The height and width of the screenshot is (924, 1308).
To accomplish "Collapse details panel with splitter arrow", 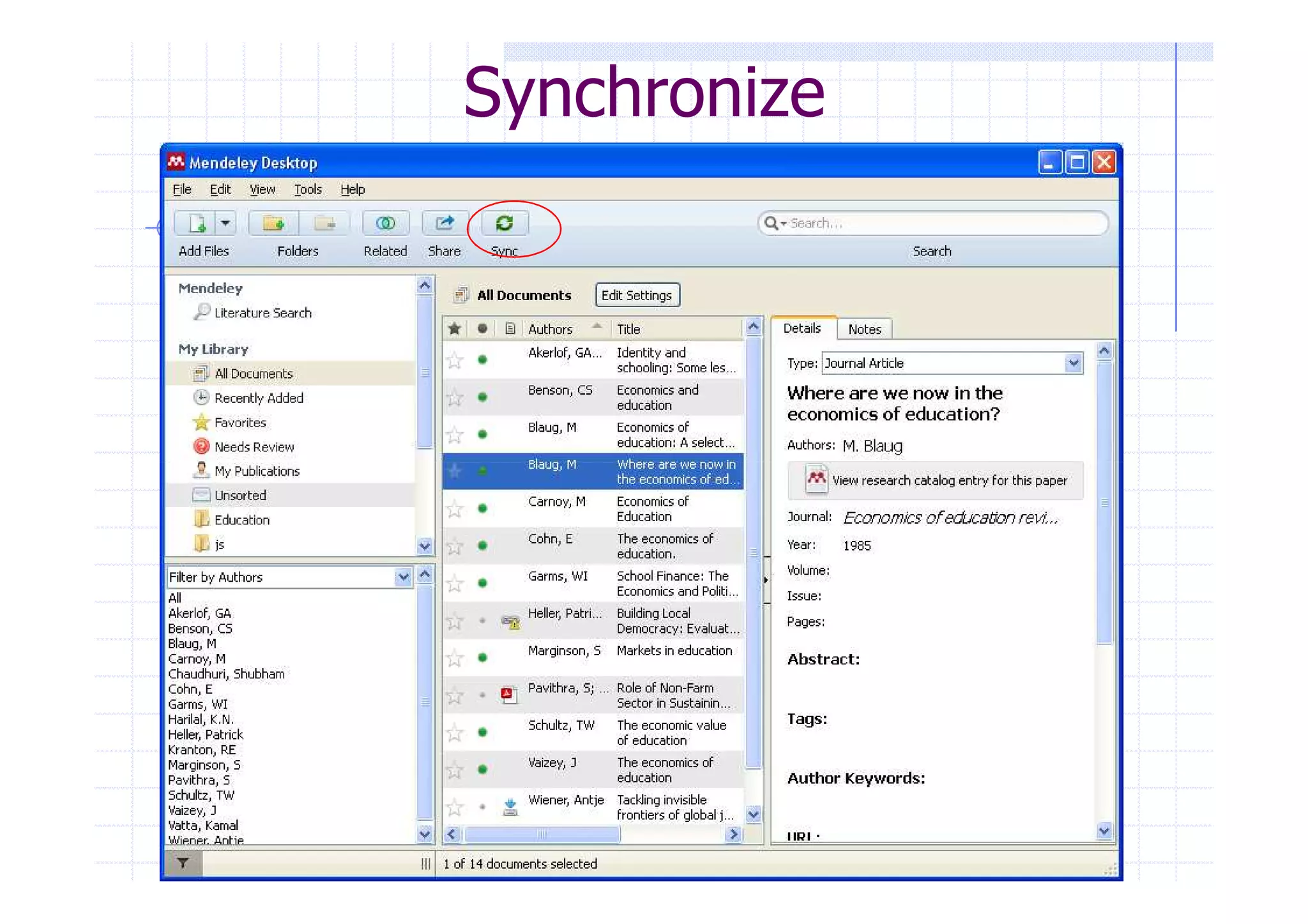I will point(766,580).
